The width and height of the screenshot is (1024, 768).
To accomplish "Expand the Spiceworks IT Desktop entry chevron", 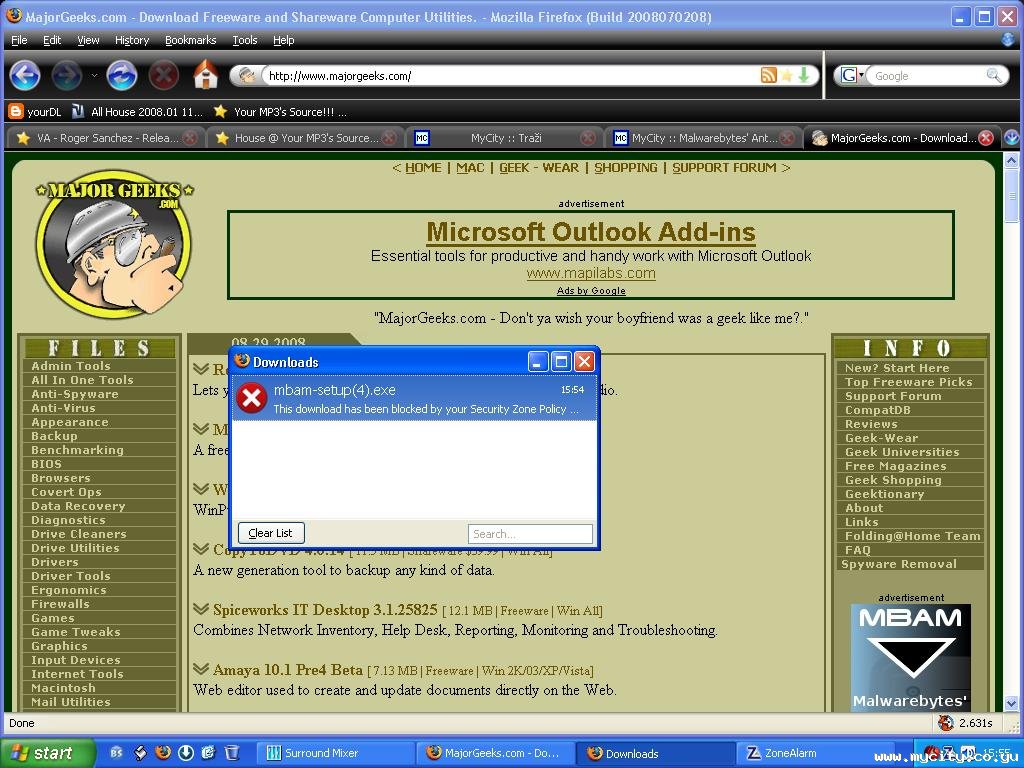I will pos(201,609).
